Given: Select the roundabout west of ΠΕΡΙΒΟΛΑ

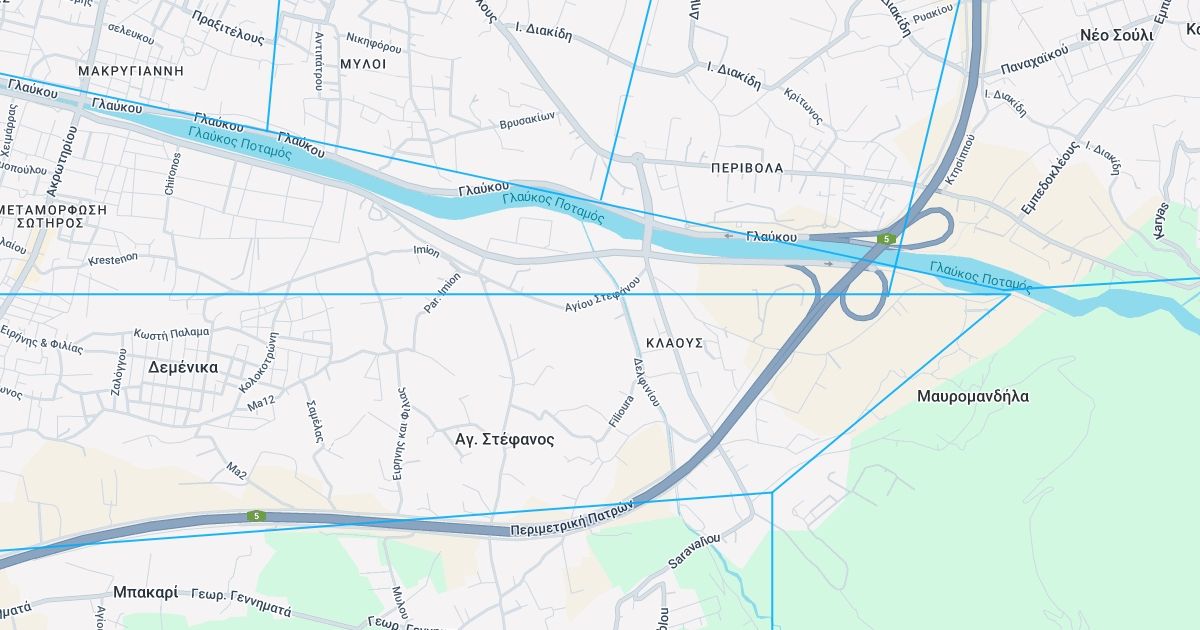Looking at the screenshot, I should tap(637, 158).
